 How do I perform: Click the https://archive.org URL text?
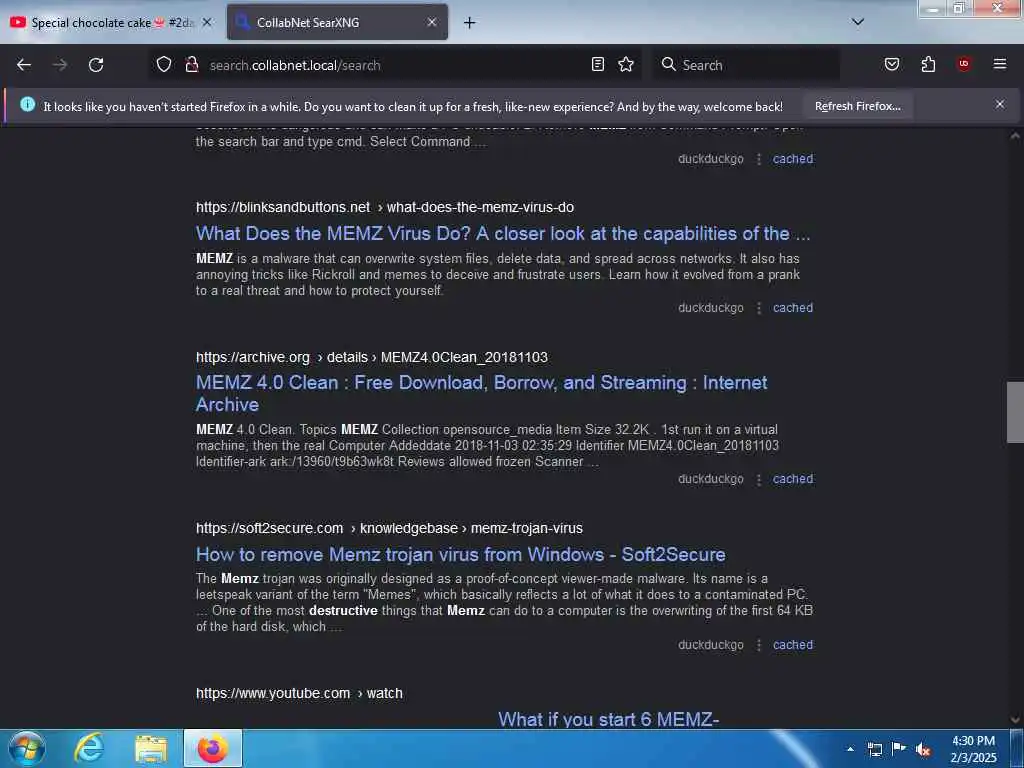tap(253, 357)
